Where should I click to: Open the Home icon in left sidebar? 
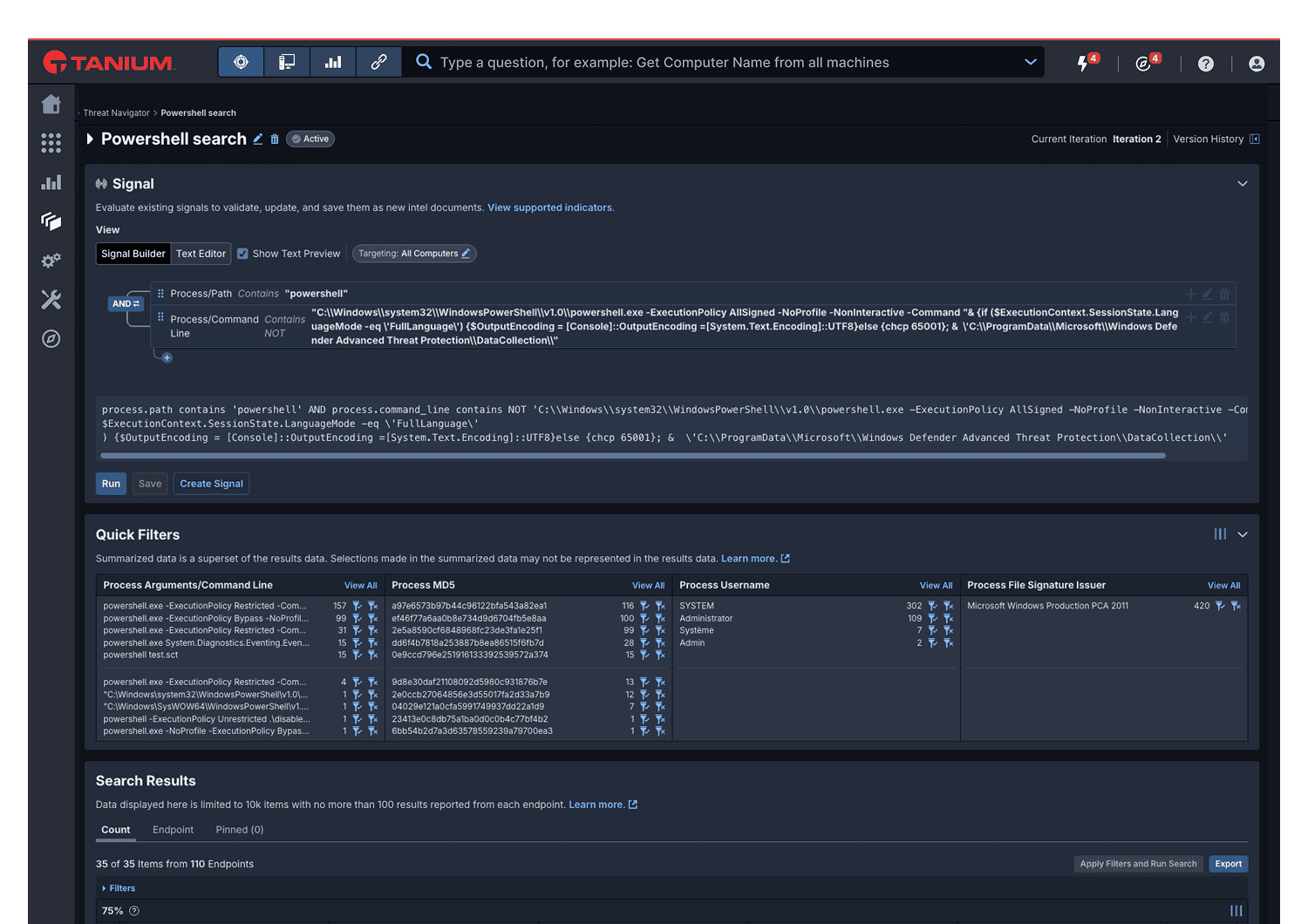point(51,104)
